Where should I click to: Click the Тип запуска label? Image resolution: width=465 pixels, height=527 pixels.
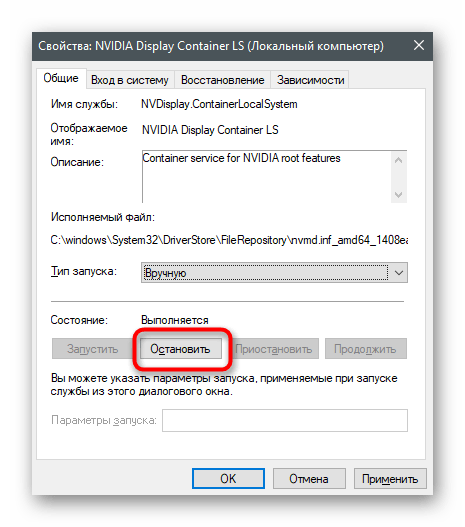point(84,271)
